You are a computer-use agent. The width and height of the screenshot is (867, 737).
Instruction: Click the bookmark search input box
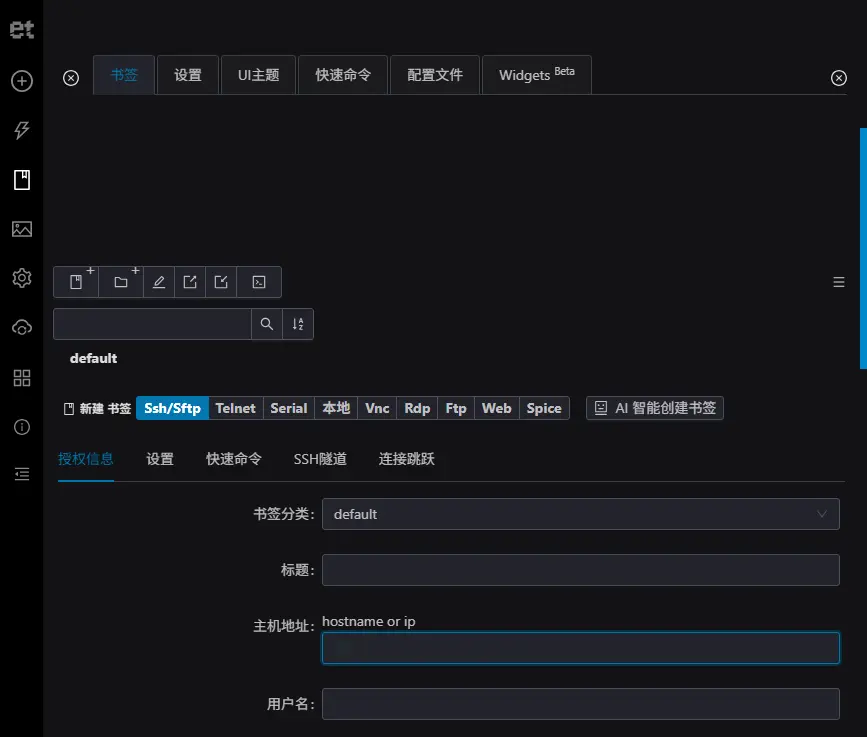153,324
